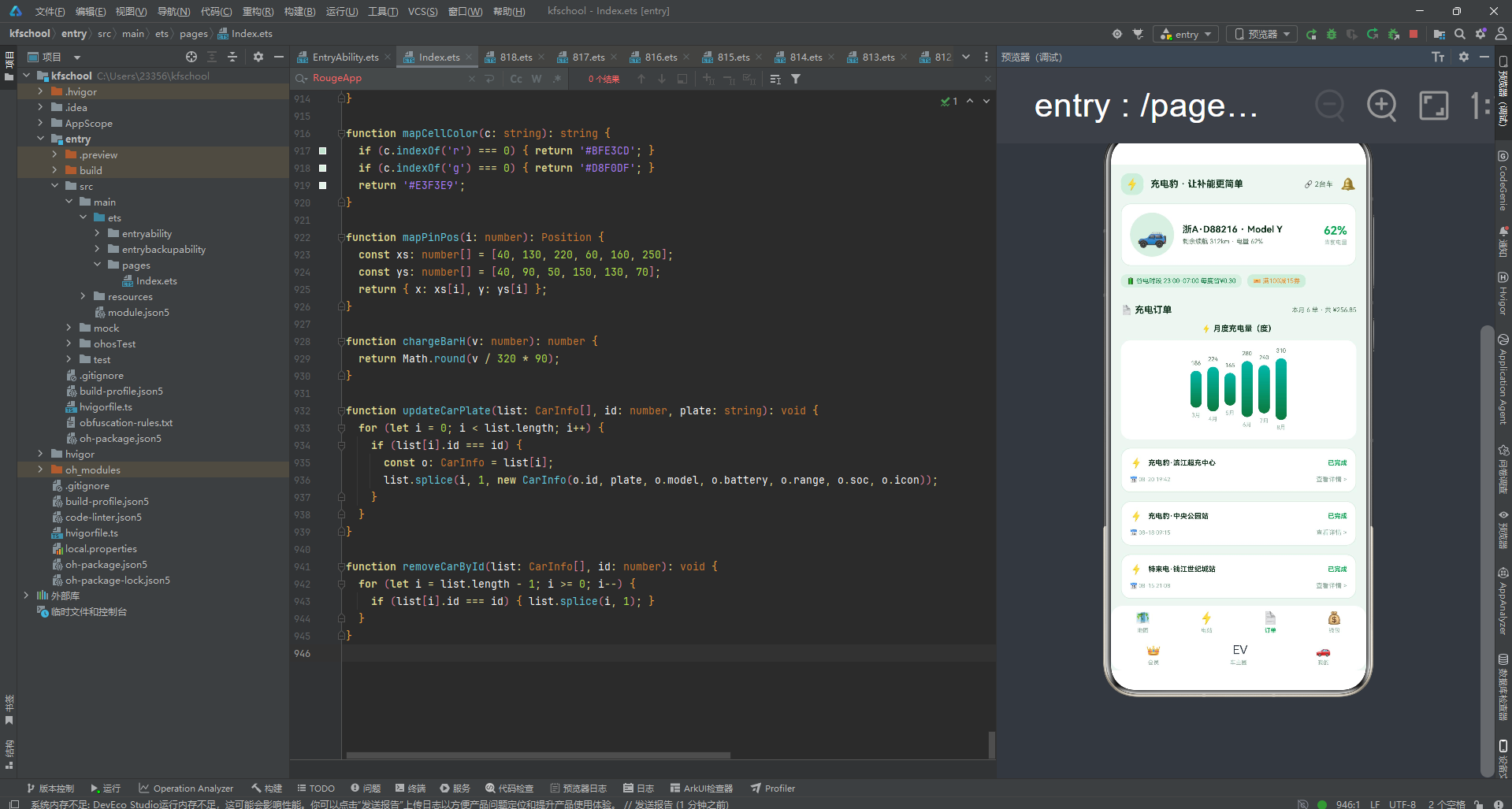Click the text size Tt icon in previewer

[x=1438, y=57]
